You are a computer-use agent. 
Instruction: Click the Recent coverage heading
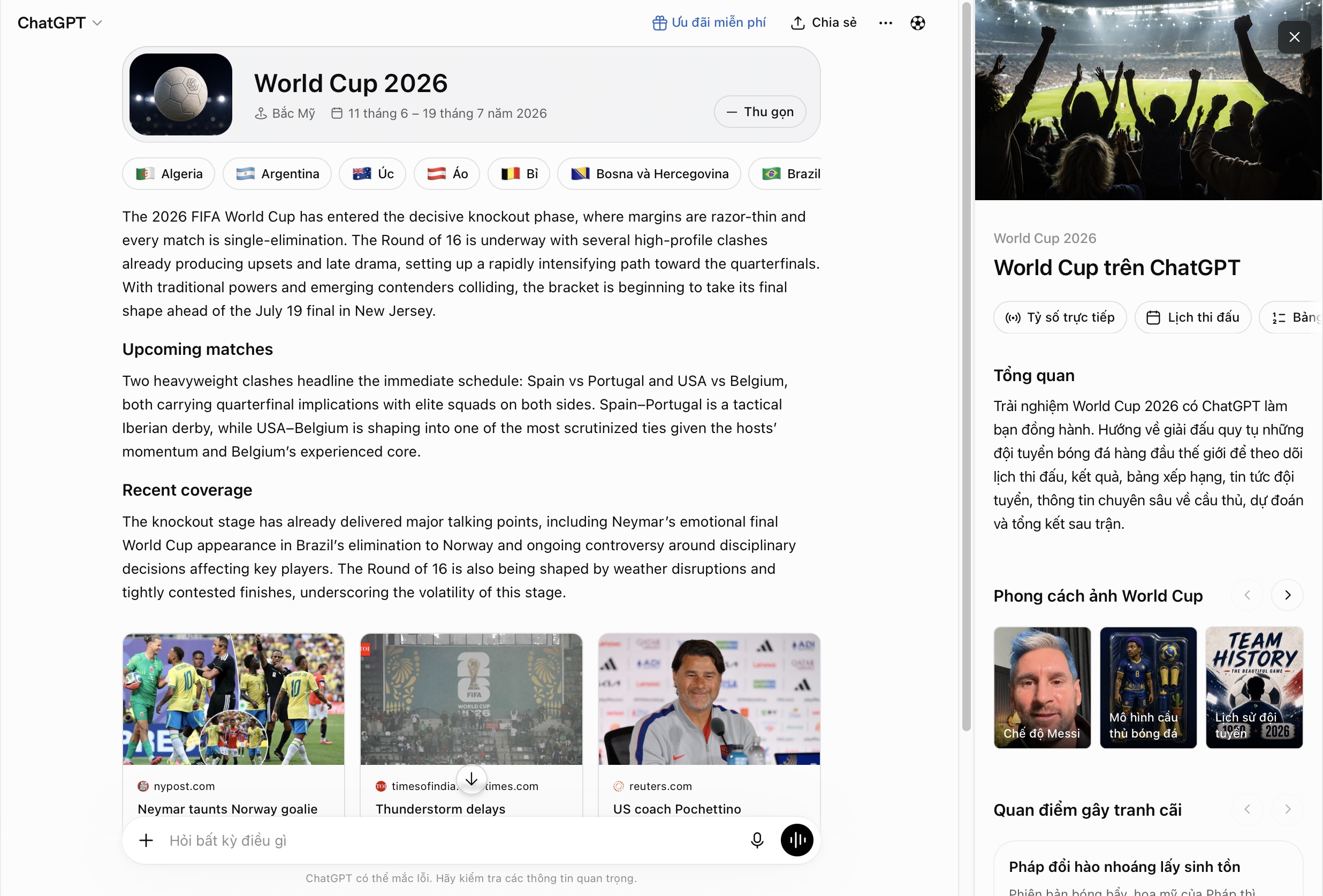click(x=187, y=490)
